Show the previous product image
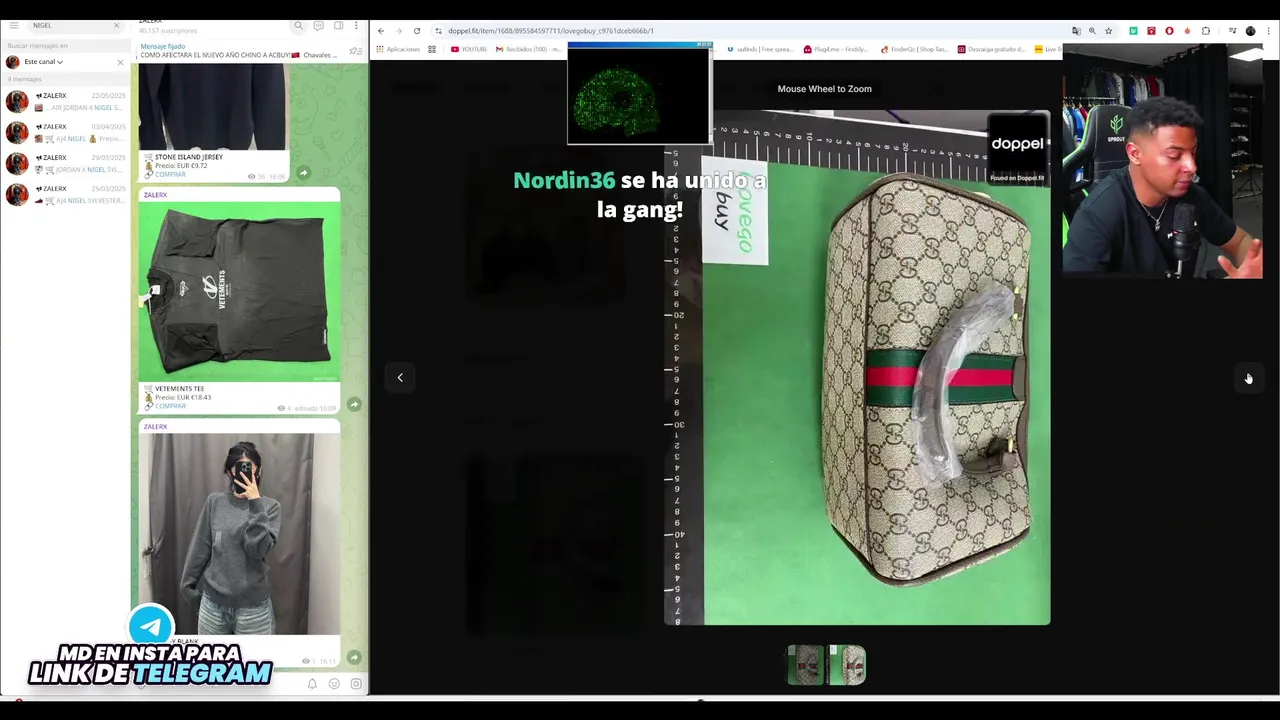Screen dimensions: 1280x720 click(x=400, y=377)
